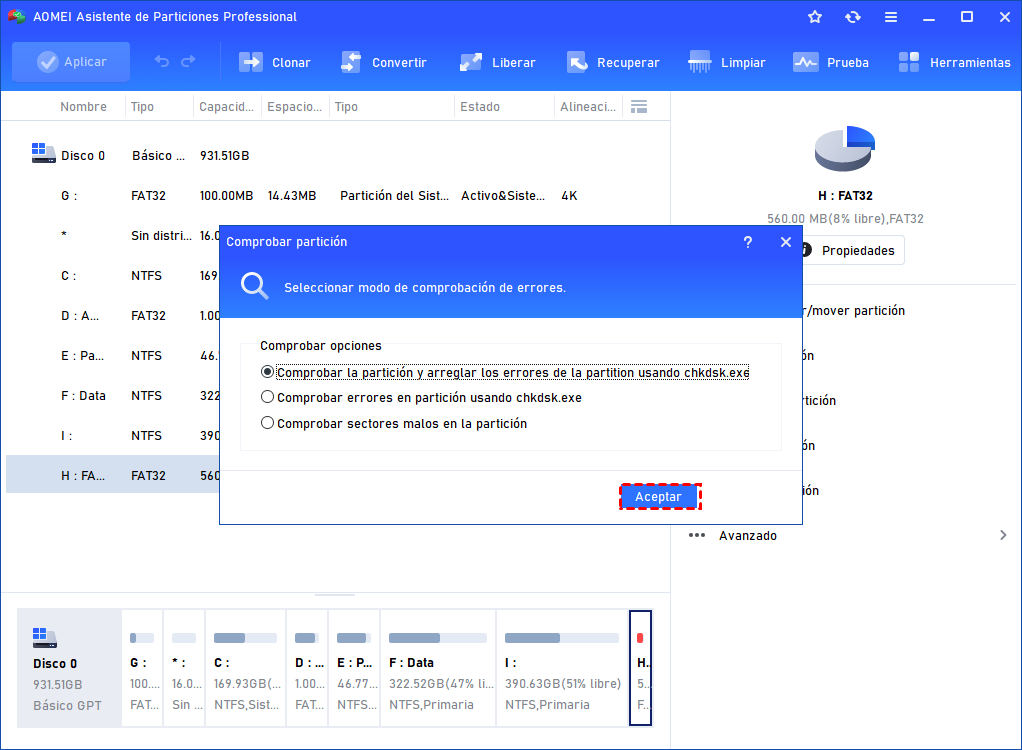This screenshot has height=750, width=1022.
Task: Open the Herramientas menu
Action: (x=954, y=63)
